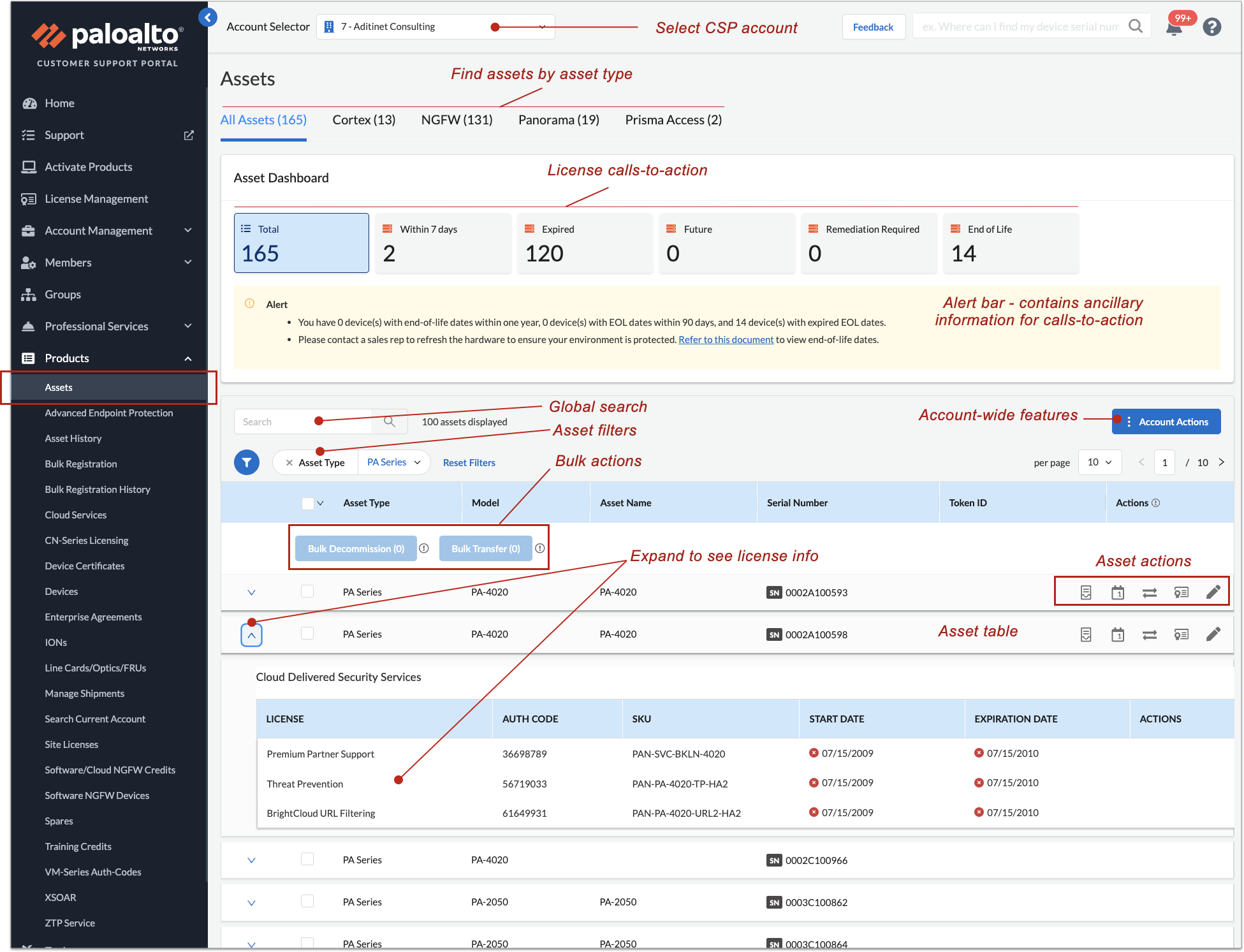Collapse sidebar with the blue arrow icon
This screenshot has height=952, width=1244.
[x=208, y=18]
